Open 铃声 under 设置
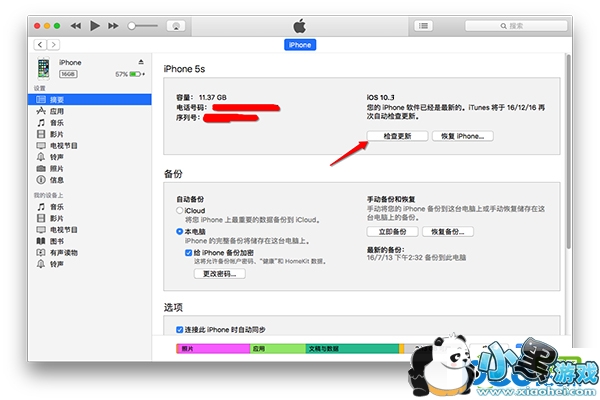Image resolution: width=600 pixels, height=400 pixels. 90,157
